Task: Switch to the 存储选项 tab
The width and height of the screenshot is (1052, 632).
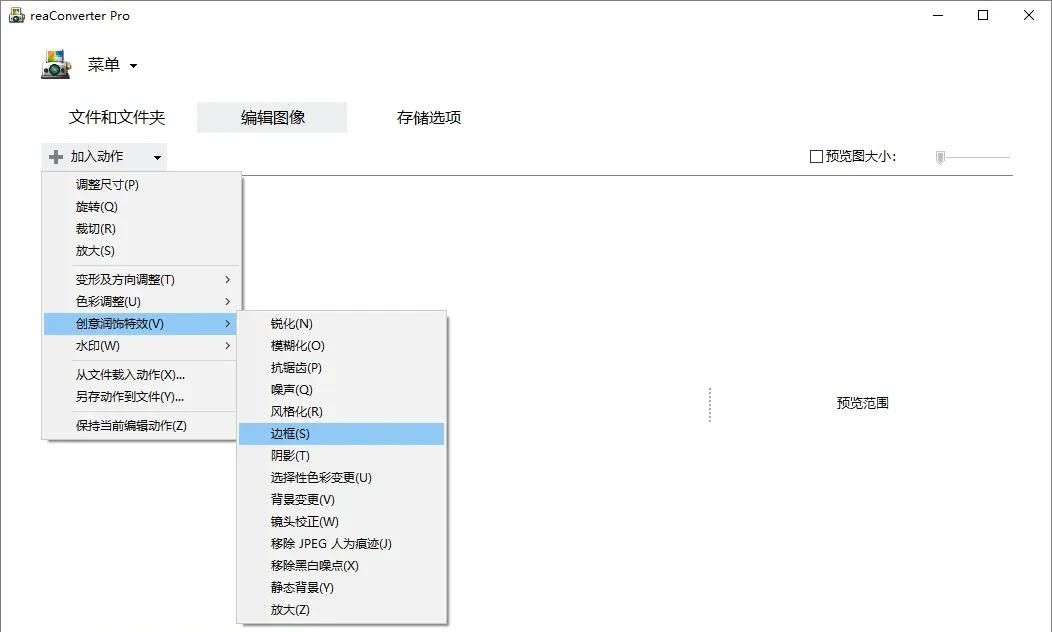Action: [427, 117]
